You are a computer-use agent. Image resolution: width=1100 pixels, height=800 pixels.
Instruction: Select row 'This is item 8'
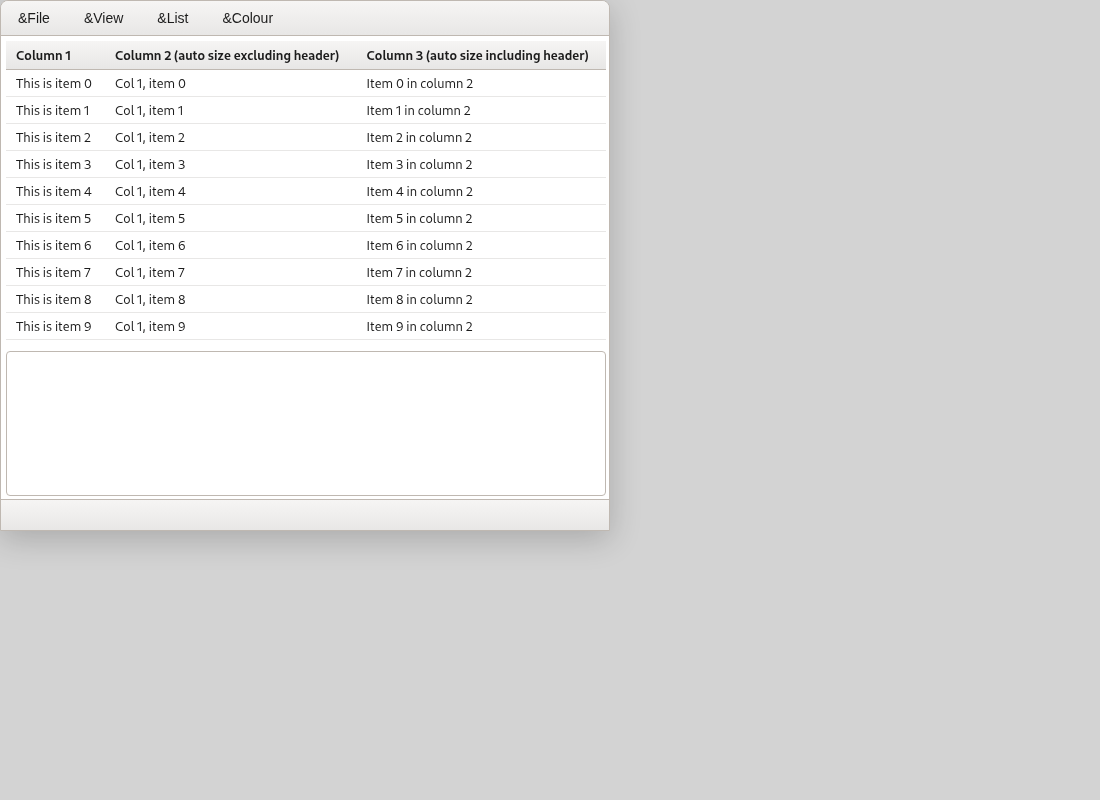pyautogui.click(x=306, y=300)
